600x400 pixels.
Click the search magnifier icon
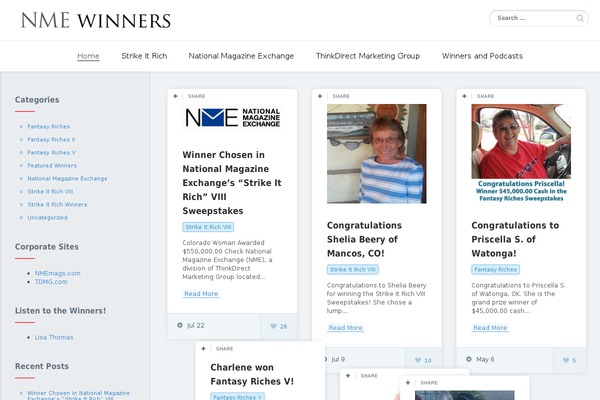pos(580,18)
